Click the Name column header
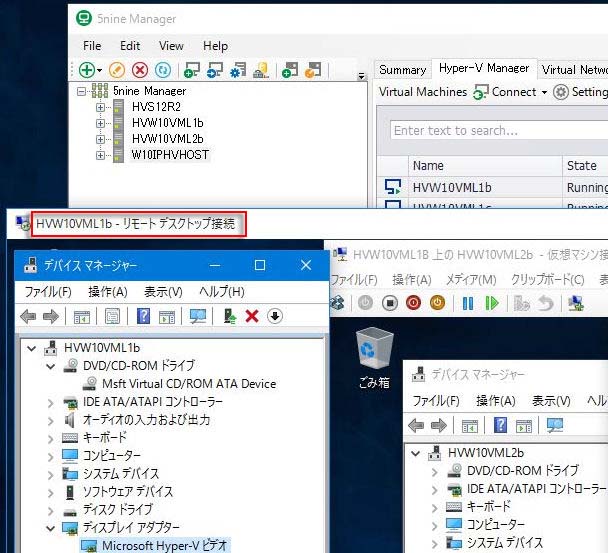The image size is (608, 553). 485,166
